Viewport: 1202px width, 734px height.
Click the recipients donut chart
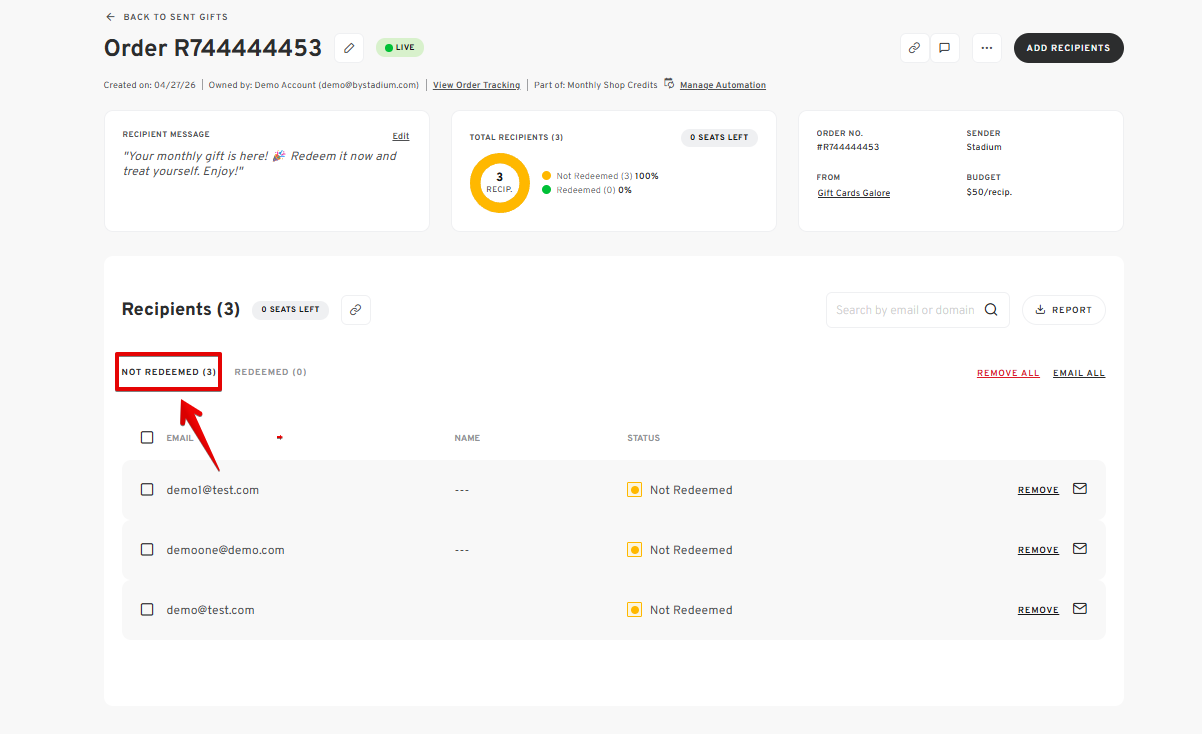[x=500, y=183]
